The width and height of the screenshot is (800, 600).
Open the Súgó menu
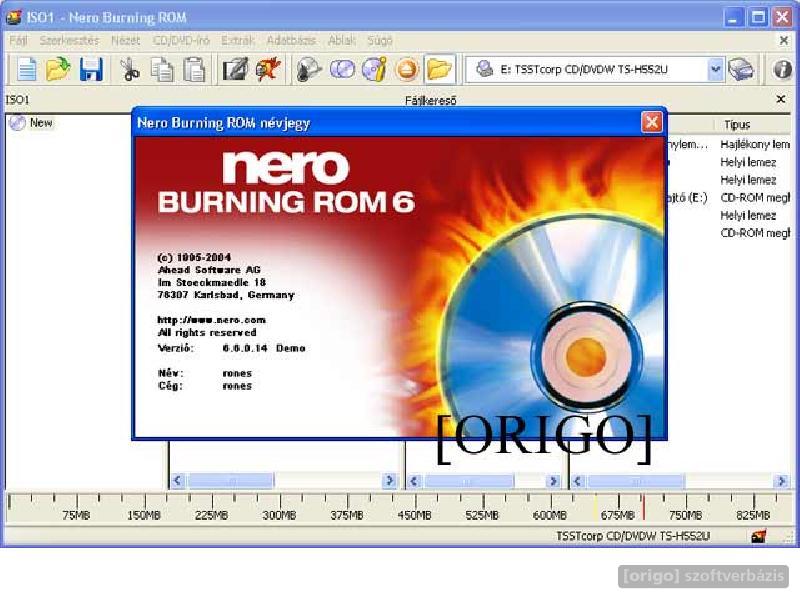click(380, 40)
